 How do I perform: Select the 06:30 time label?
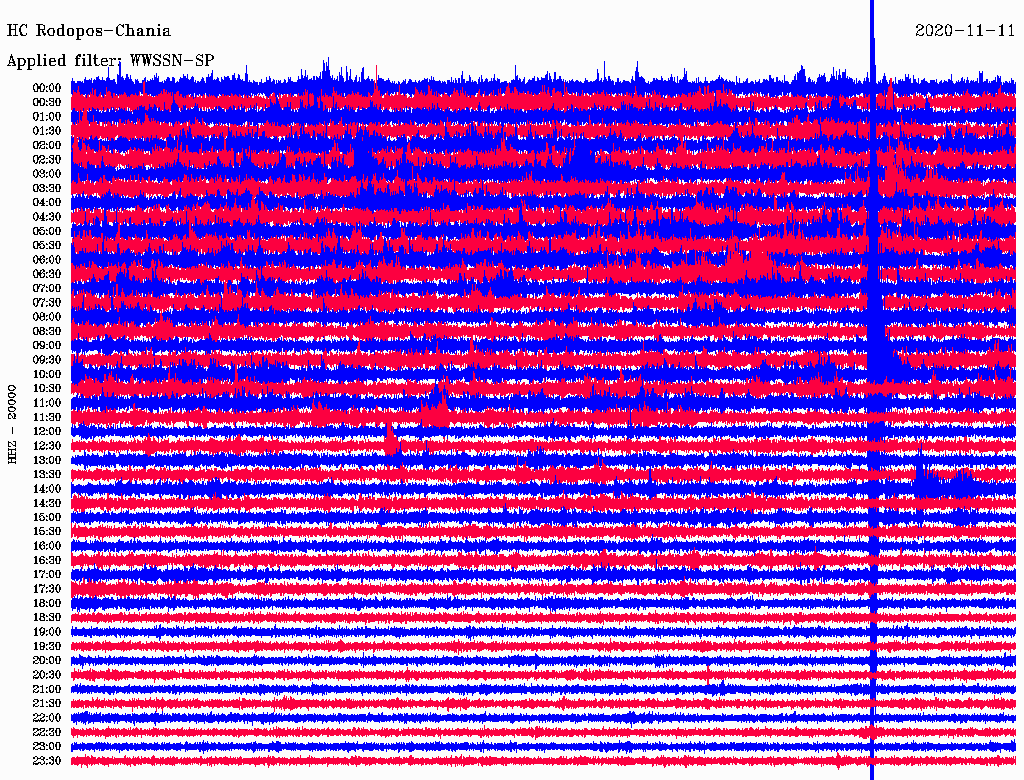[x=47, y=274]
